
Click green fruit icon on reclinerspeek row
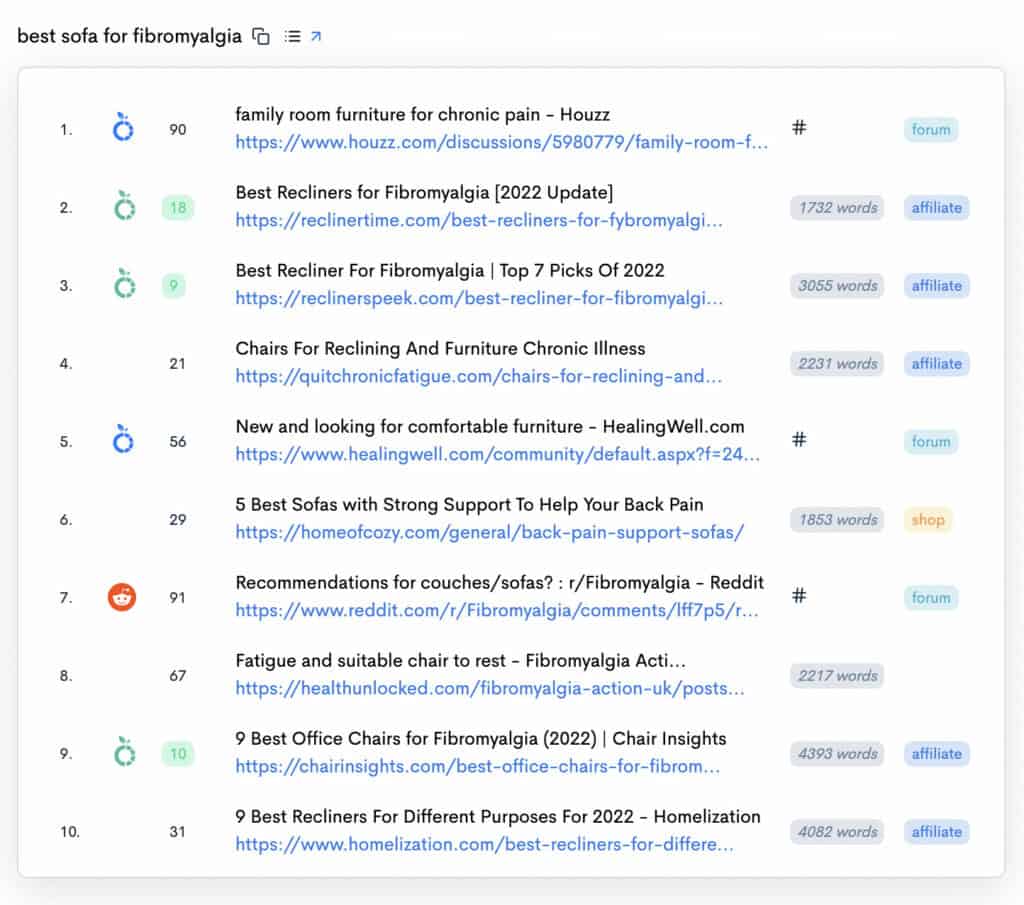pos(124,284)
